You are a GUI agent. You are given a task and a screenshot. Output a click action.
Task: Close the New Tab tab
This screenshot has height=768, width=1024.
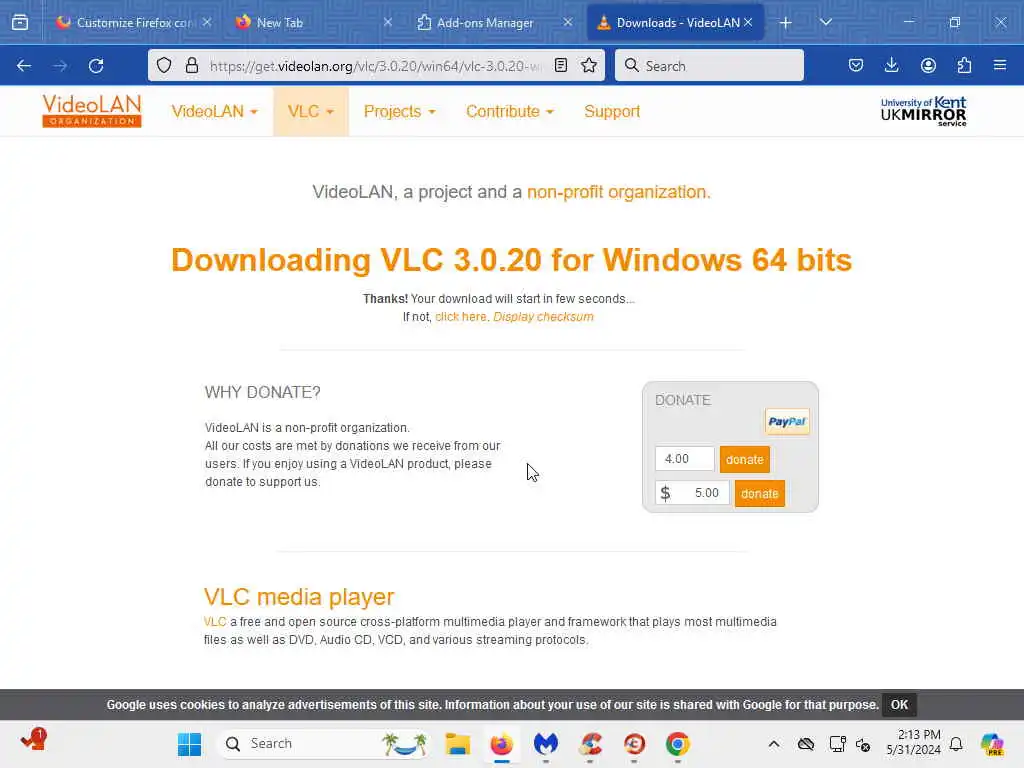[x=388, y=22]
